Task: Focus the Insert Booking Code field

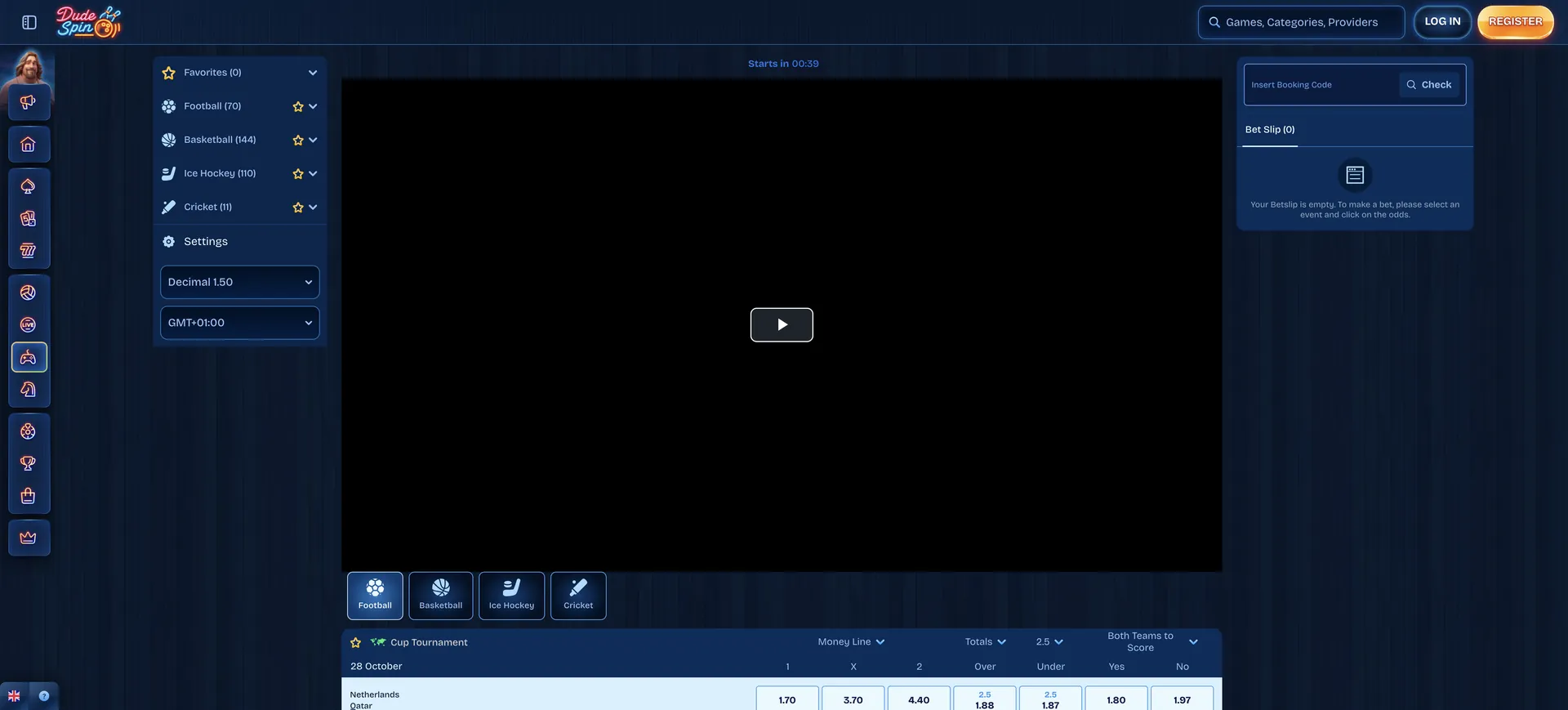Action: [1321, 85]
